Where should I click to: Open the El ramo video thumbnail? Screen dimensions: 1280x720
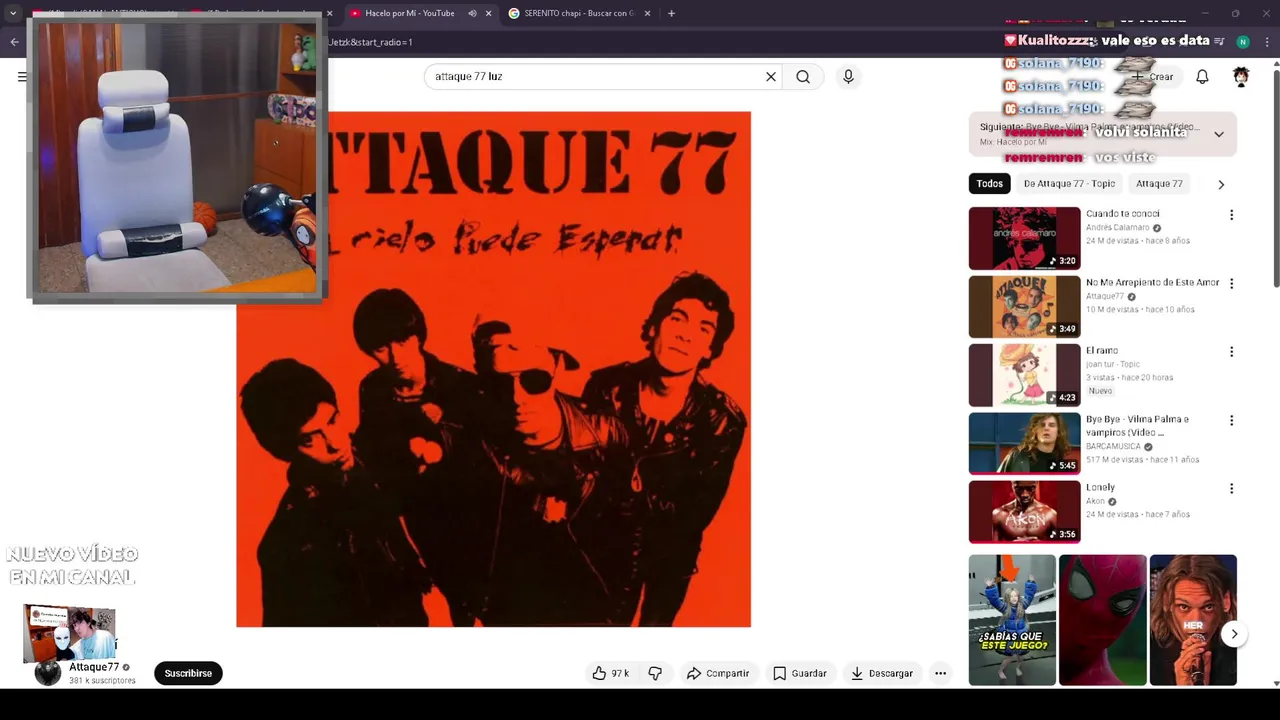tap(1024, 375)
